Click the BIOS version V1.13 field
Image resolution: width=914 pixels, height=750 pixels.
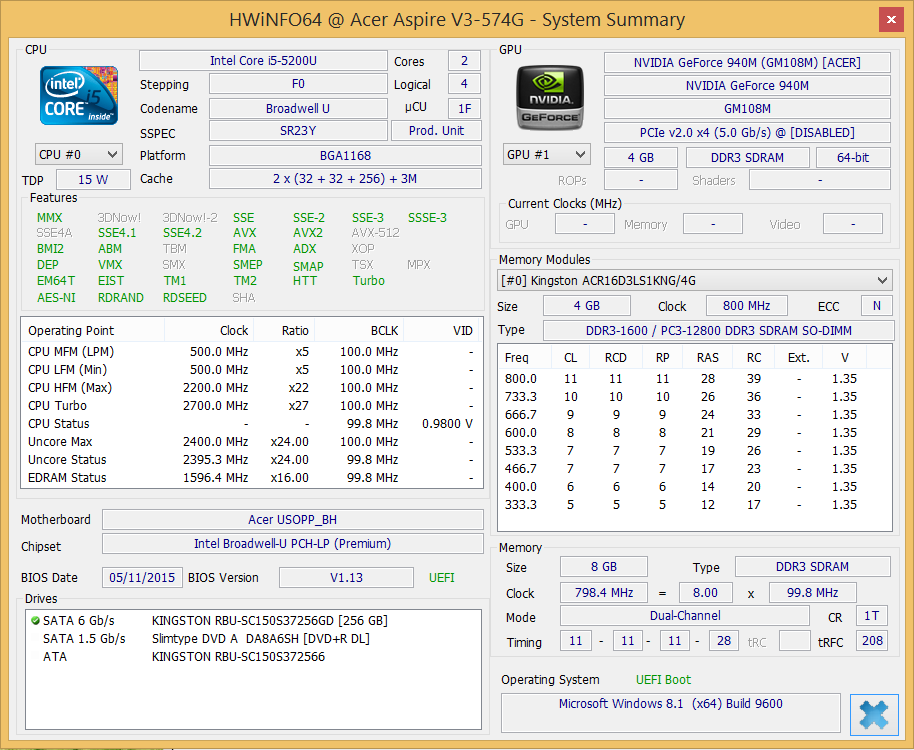(x=346, y=578)
